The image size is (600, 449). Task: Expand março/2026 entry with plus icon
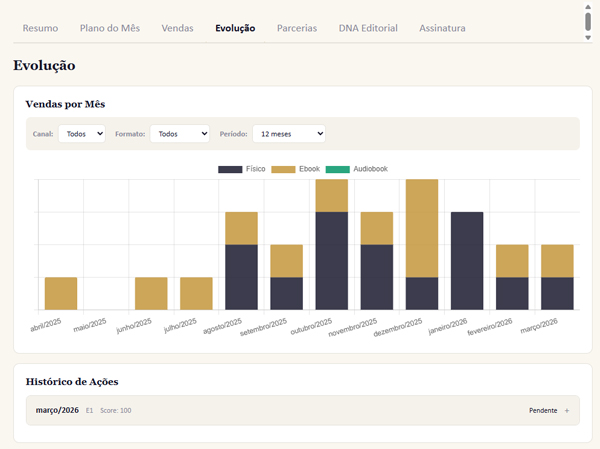pos(567,410)
